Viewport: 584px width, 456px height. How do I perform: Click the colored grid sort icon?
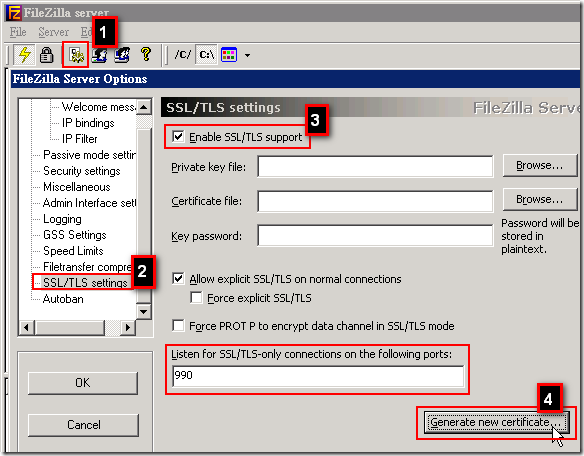point(229,55)
